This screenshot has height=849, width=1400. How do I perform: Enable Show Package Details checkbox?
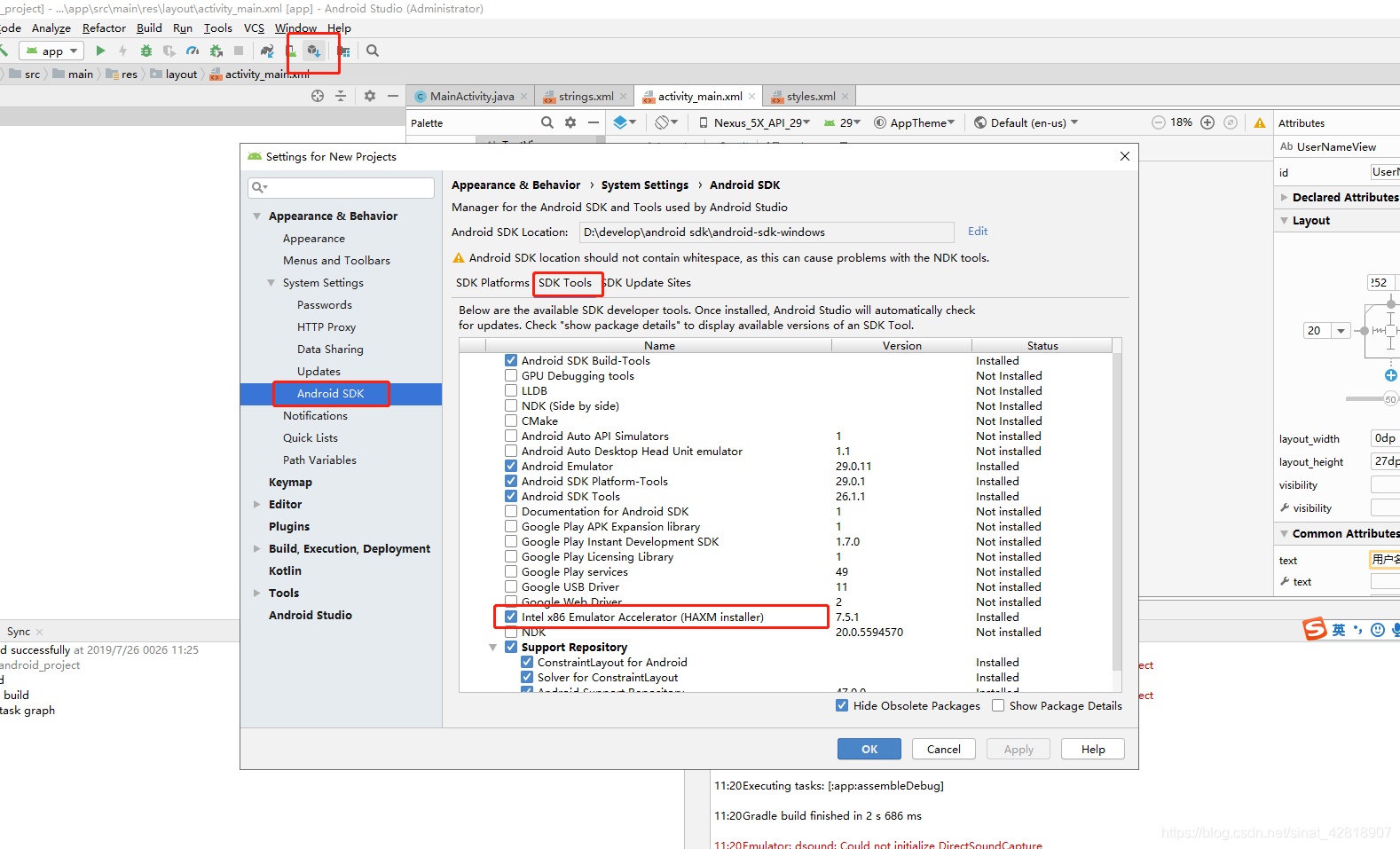point(998,705)
